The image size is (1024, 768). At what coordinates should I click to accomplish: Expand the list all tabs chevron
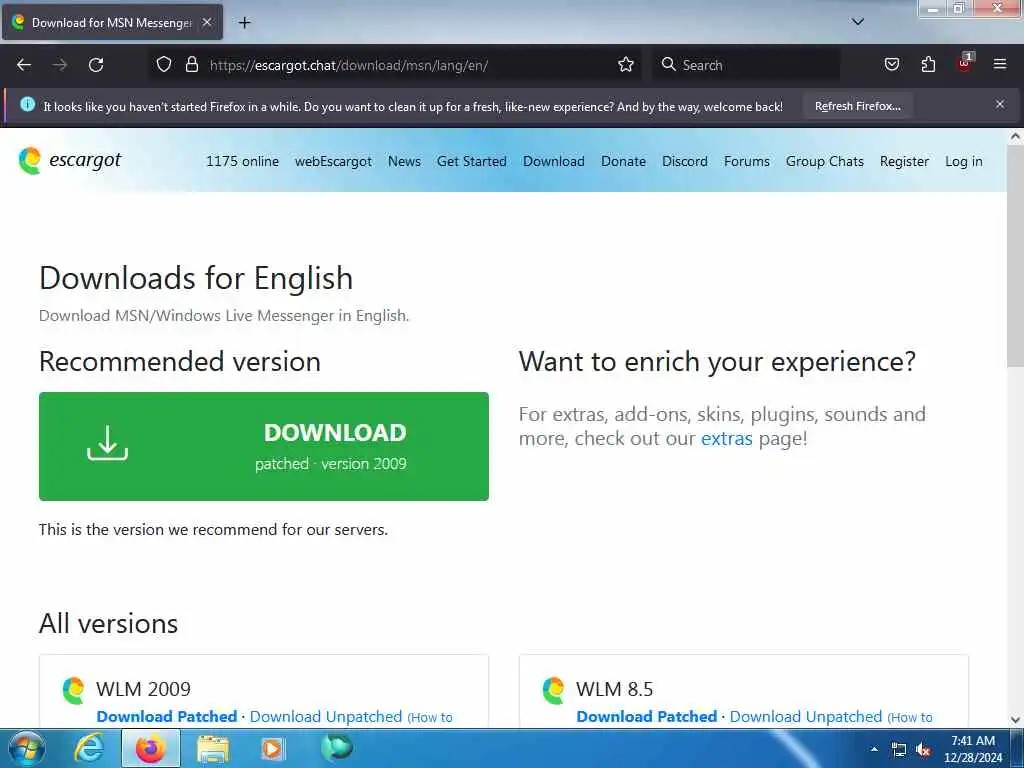[x=858, y=22]
